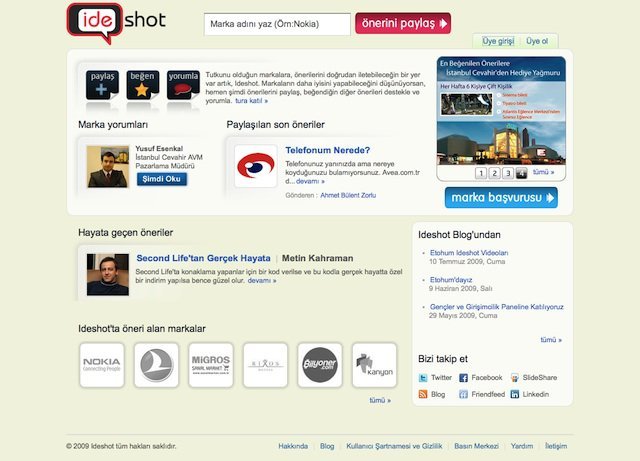Click the Friendfeed icon
640x461 pixels.
[x=463, y=394]
